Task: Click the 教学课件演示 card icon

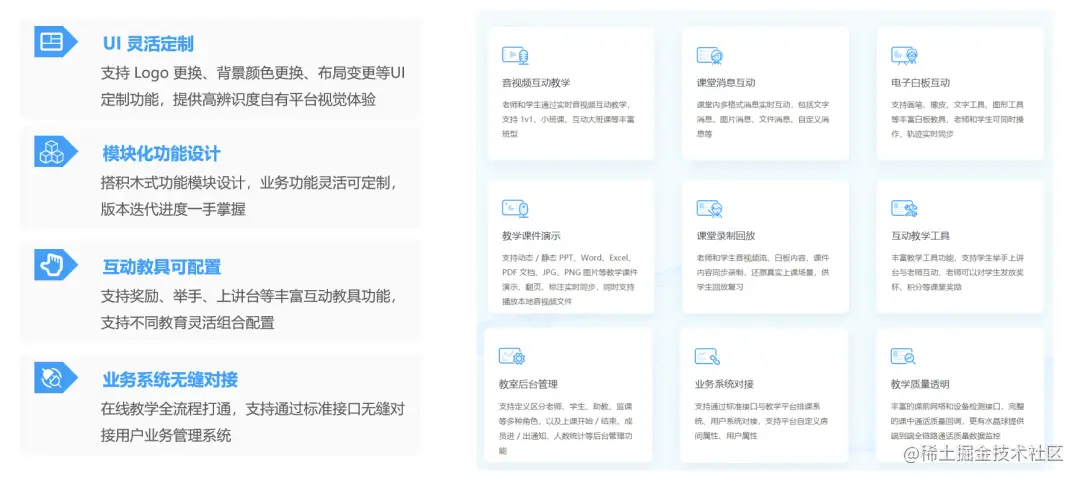Action: pos(515,208)
